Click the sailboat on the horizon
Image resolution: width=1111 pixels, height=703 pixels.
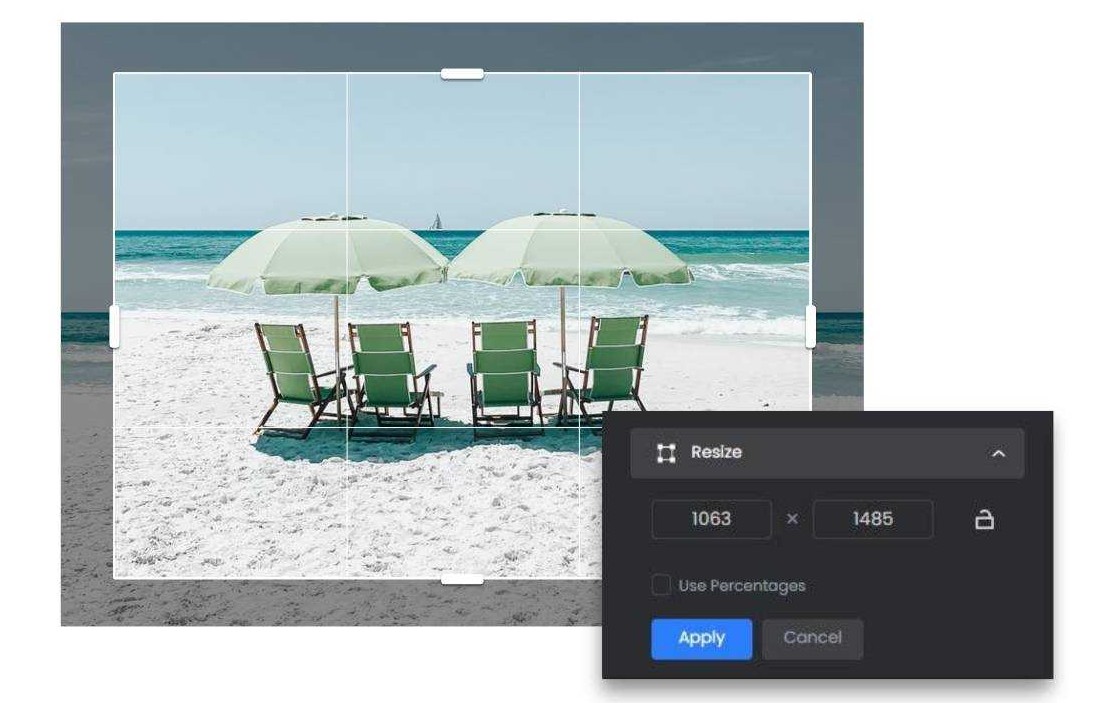(436, 222)
